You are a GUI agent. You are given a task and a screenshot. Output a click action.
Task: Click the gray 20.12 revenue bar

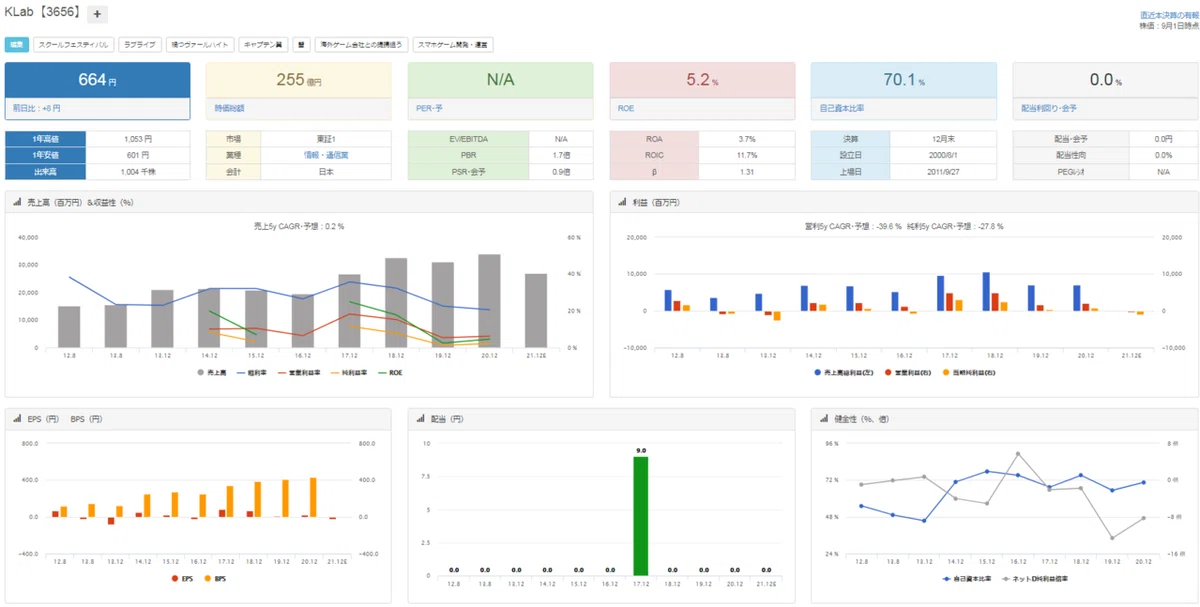click(489, 301)
